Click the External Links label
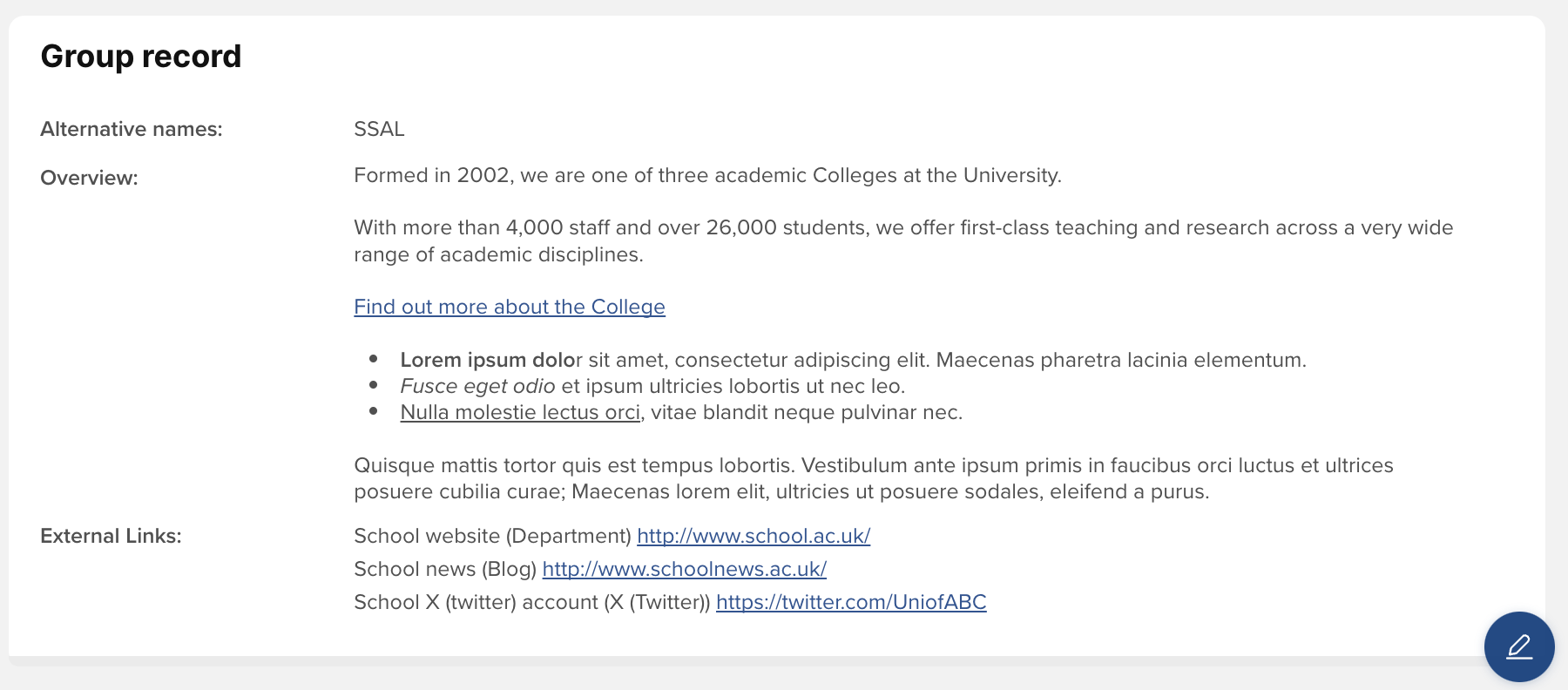 111,536
